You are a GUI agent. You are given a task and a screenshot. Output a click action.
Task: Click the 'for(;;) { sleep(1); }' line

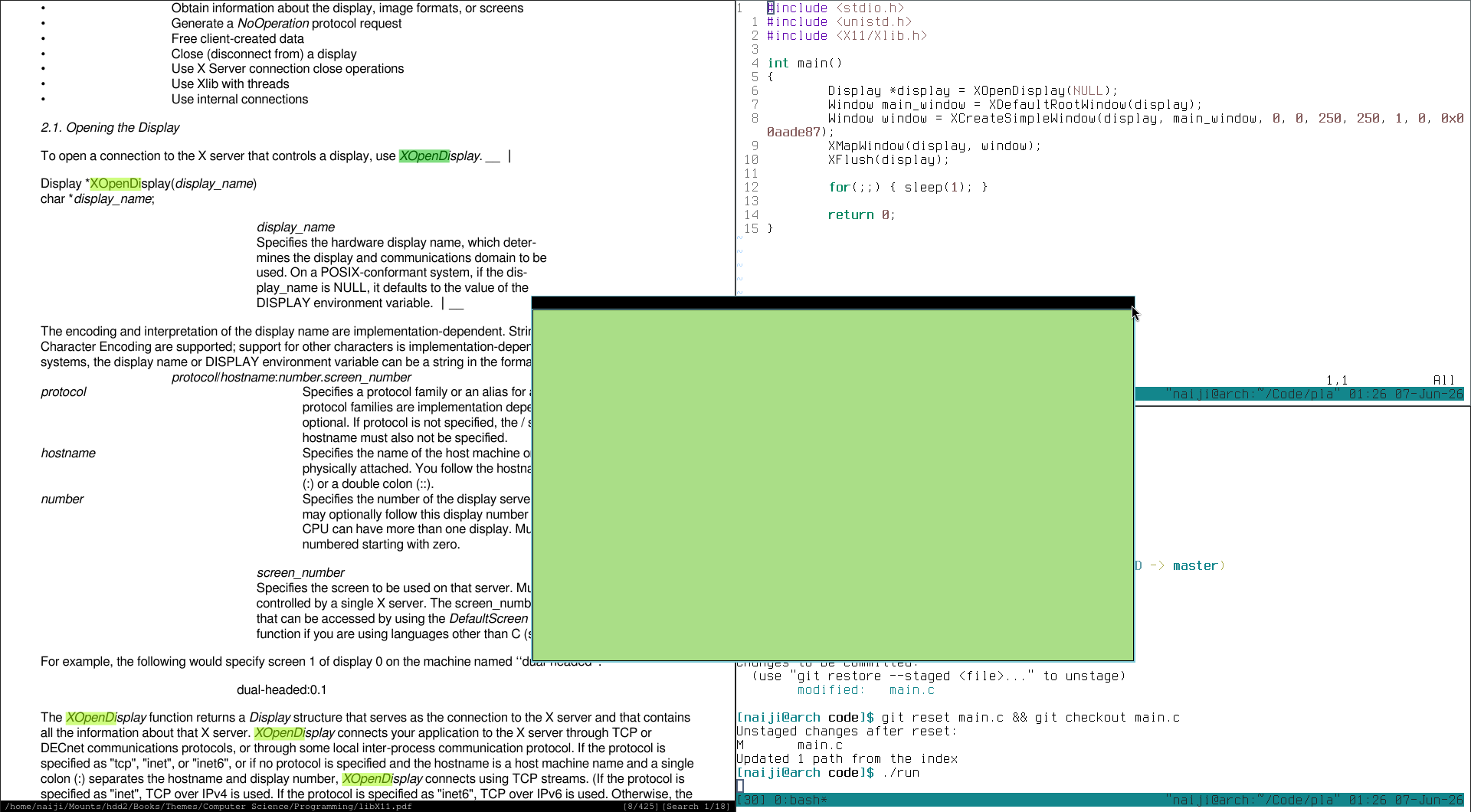tap(908, 188)
